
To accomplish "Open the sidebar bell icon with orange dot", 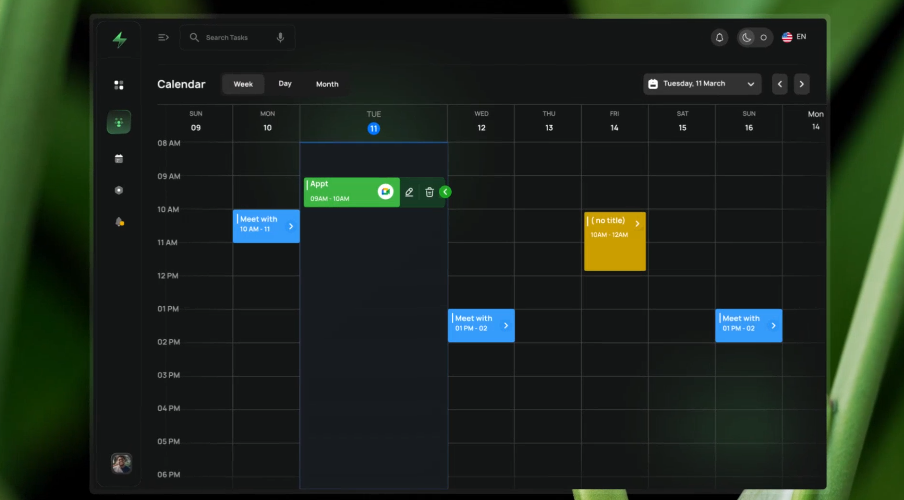I will coord(119,222).
